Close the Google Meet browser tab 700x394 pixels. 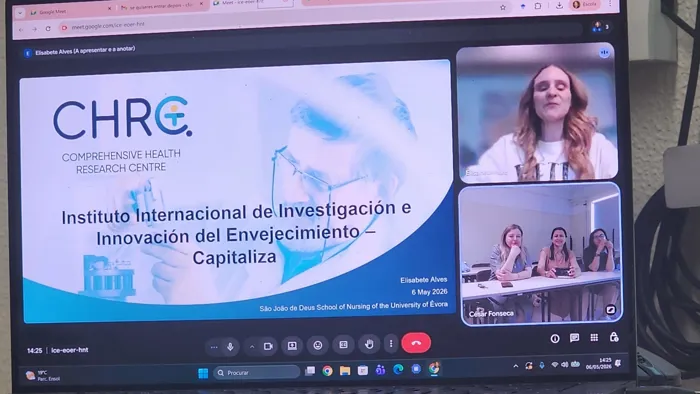pyautogui.click(x=109, y=8)
